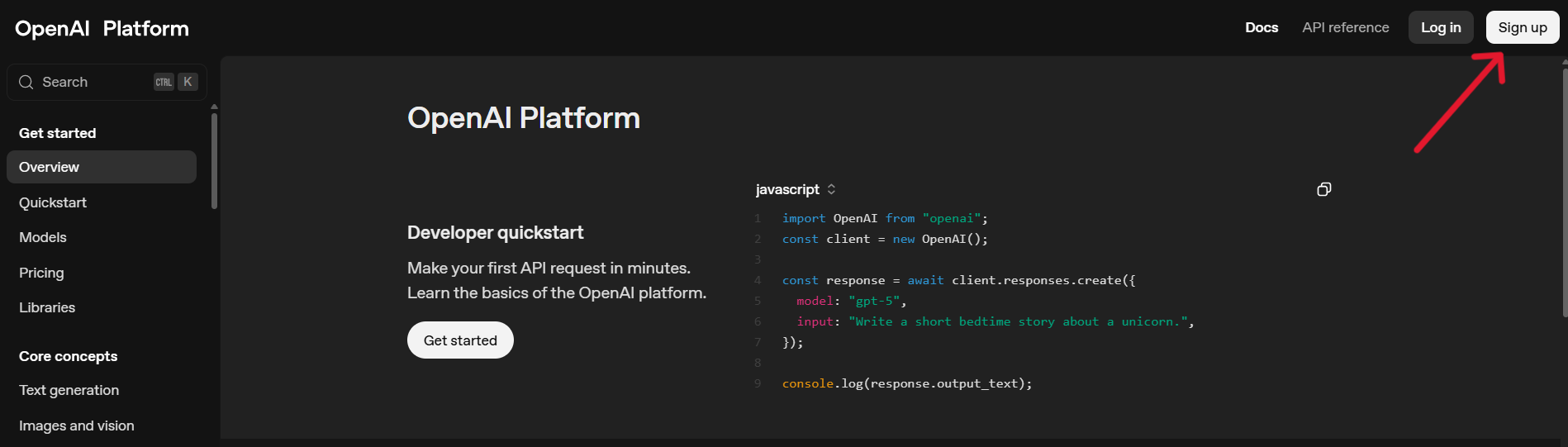
Task: Click the search magnifier icon
Action: 26,82
